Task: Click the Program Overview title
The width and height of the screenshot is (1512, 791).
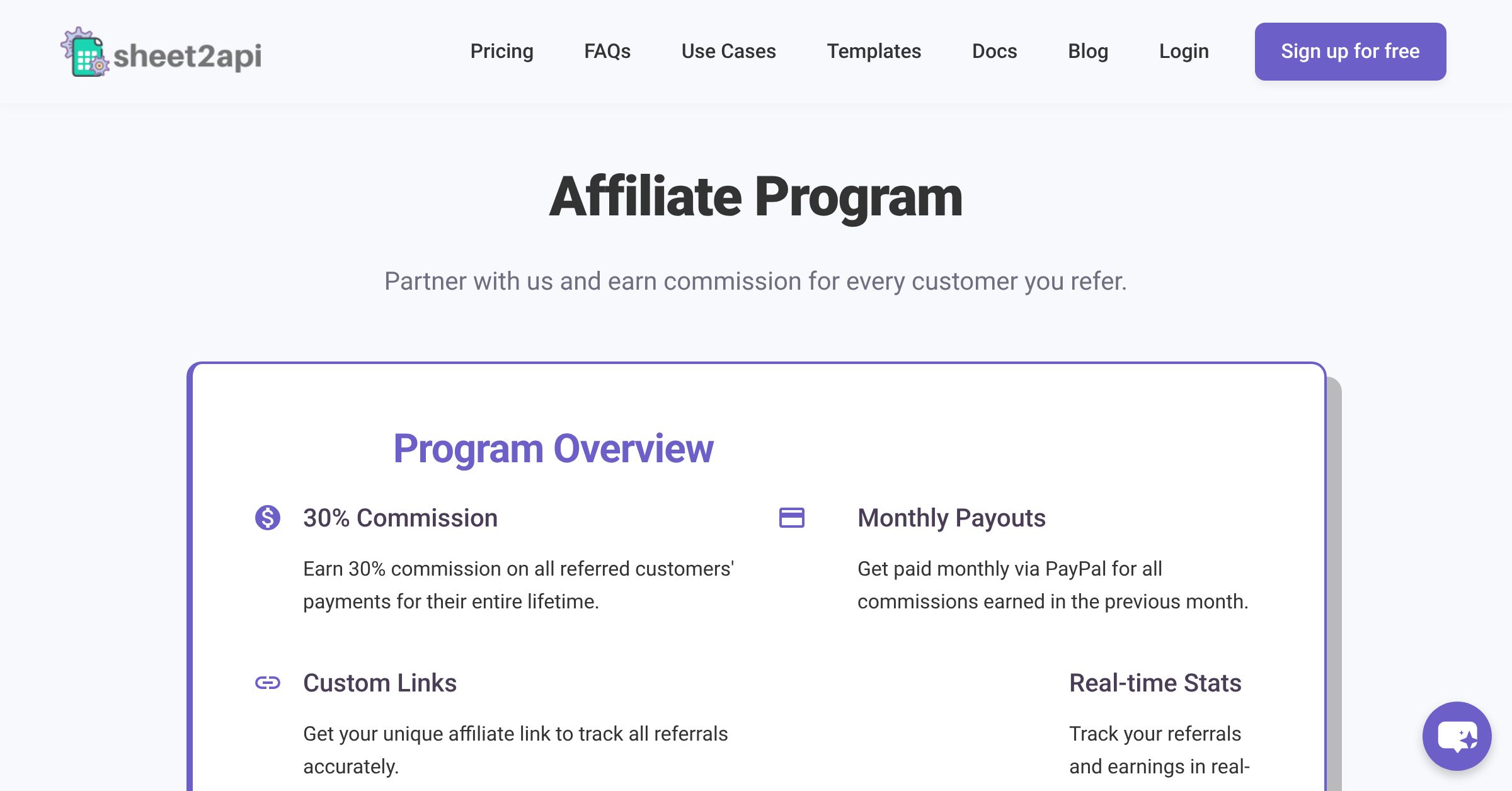Action: click(553, 448)
